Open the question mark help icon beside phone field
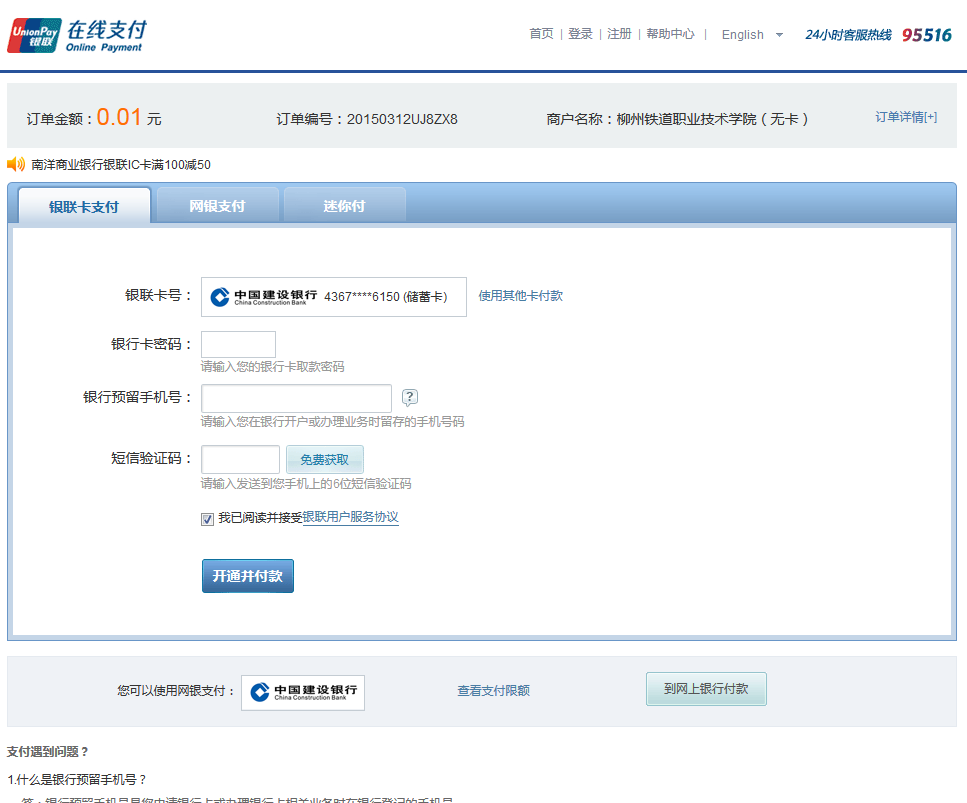Screen dimensions: 967x803 409,397
